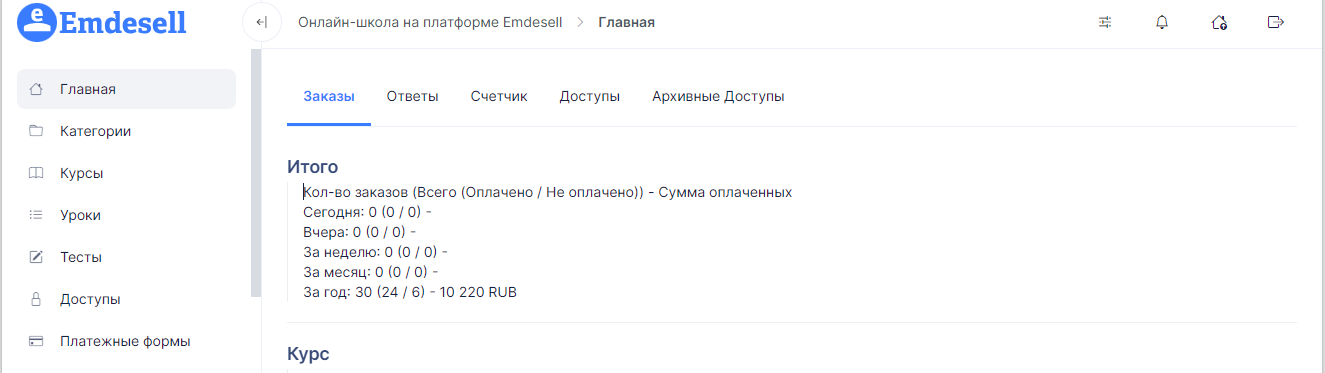Open notifications bell icon

tap(1162, 22)
